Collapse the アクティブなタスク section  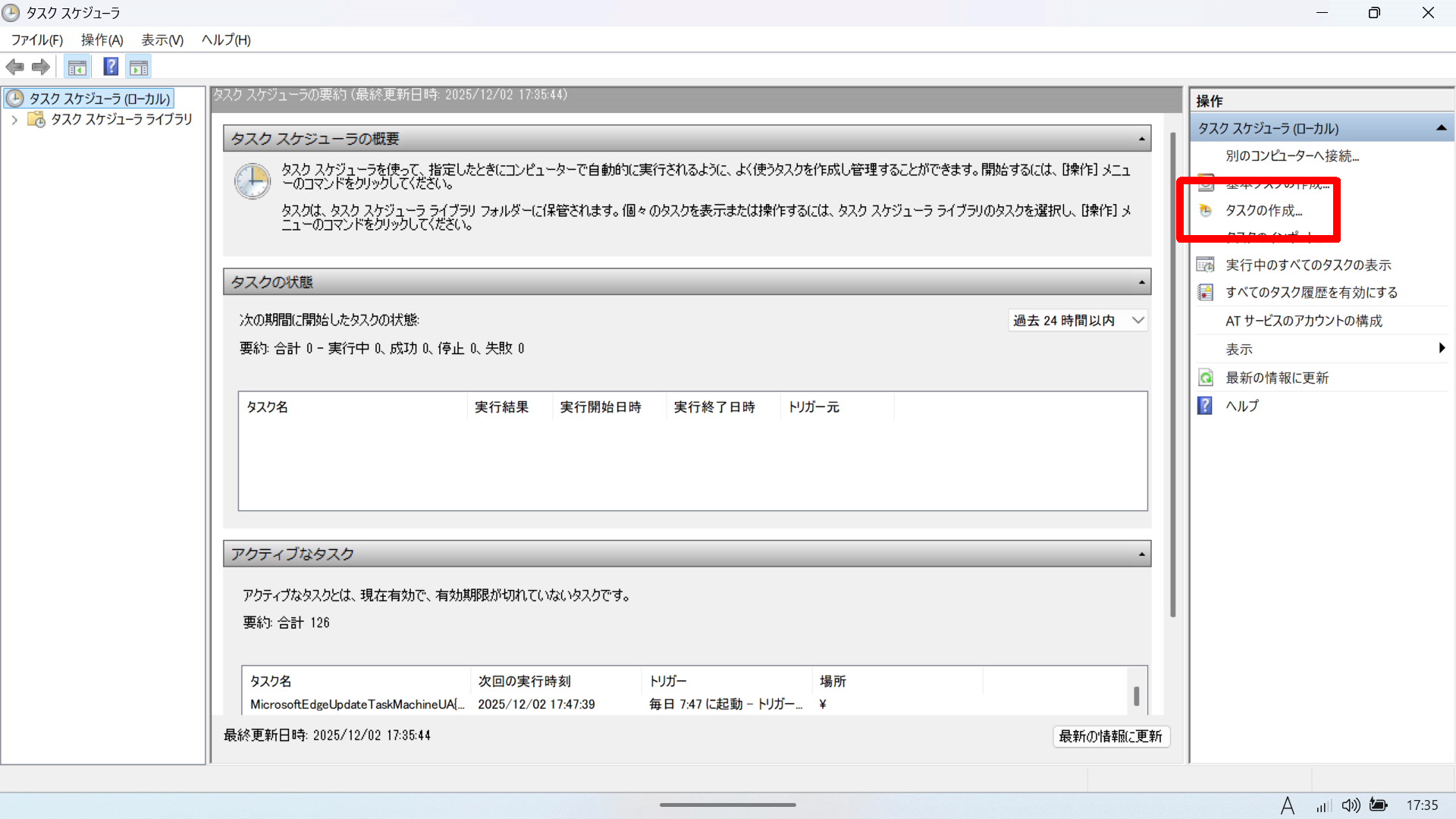coord(1141,554)
